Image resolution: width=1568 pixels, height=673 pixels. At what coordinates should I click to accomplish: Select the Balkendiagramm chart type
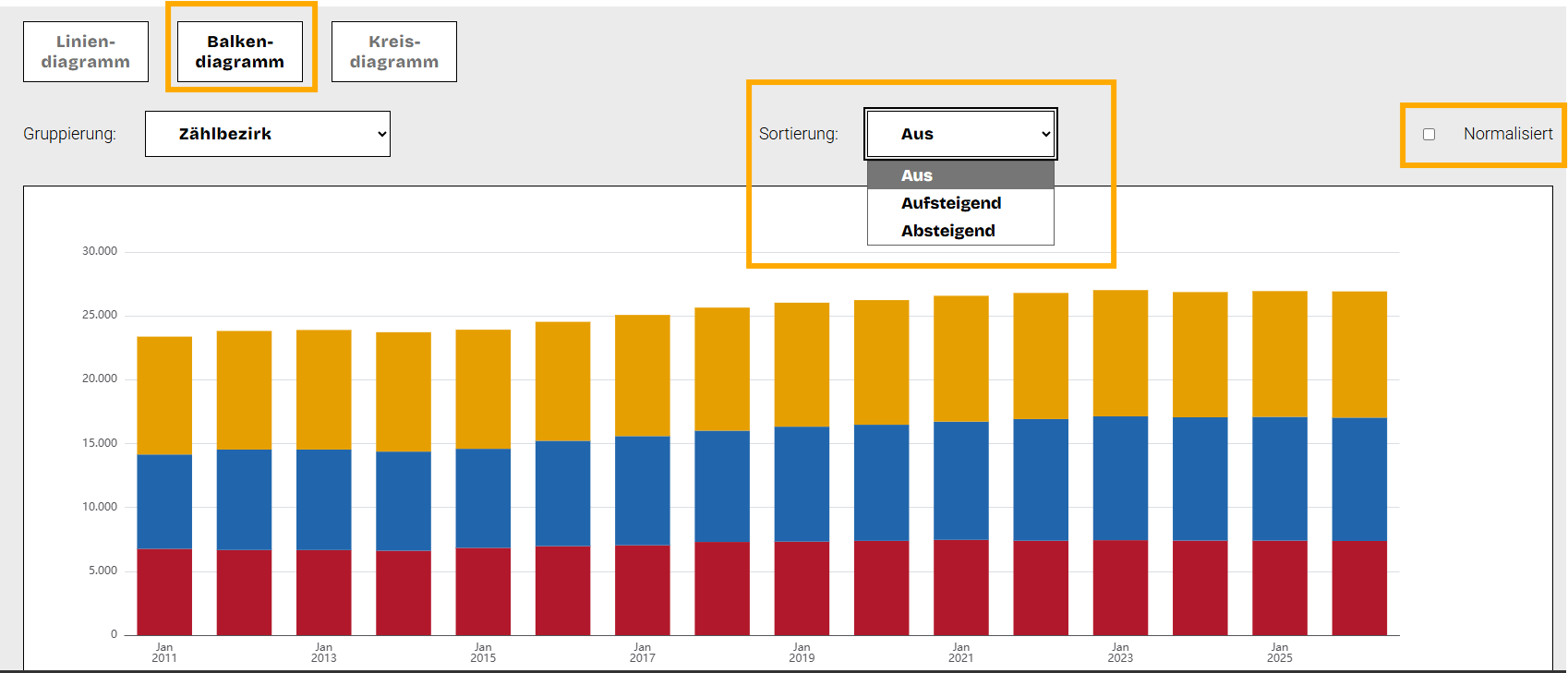[240, 52]
